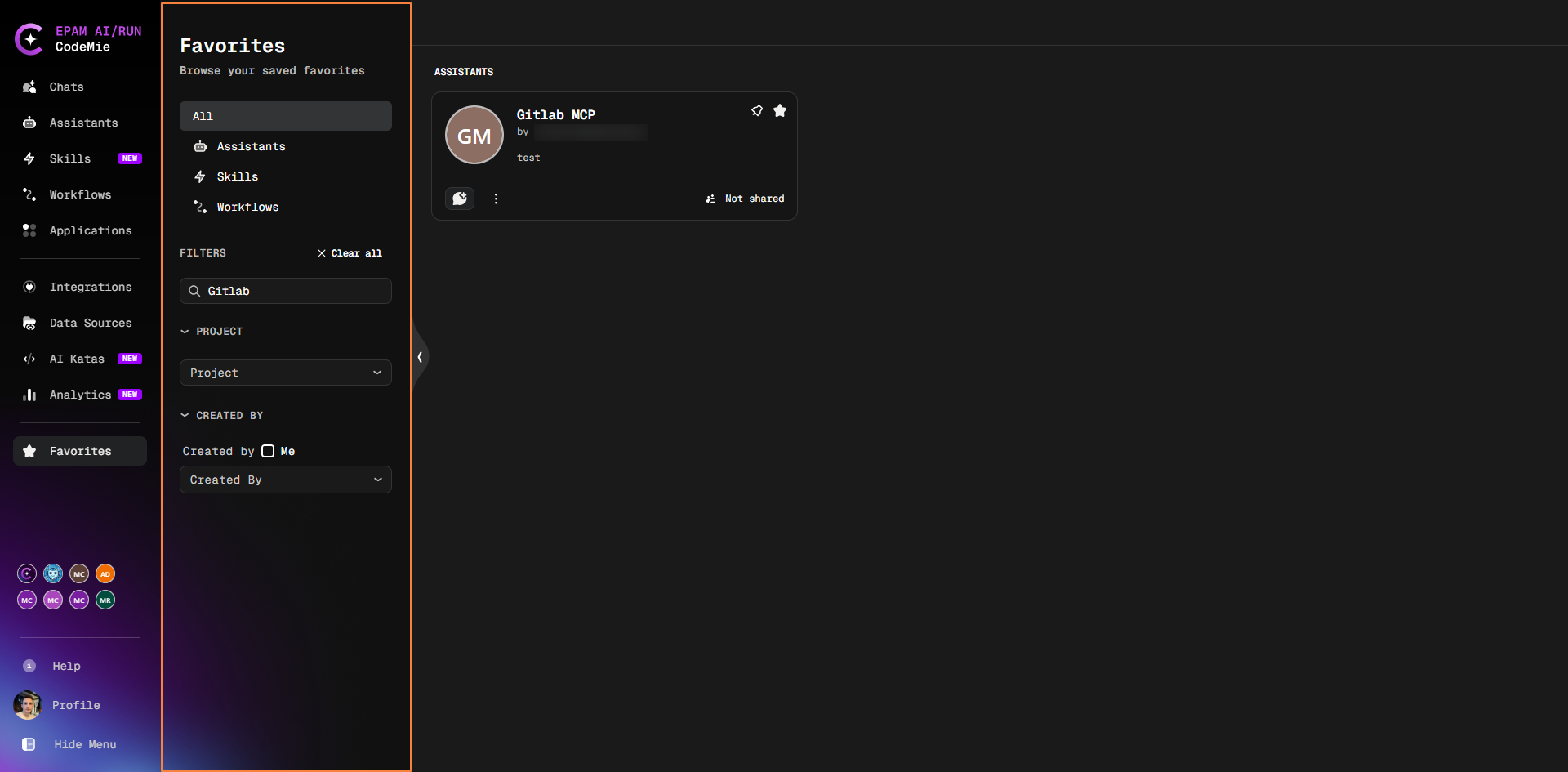The width and height of the screenshot is (1568, 772).
Task: Click the CodeMie logo in top-left corner
Action: tap(29, 39)
